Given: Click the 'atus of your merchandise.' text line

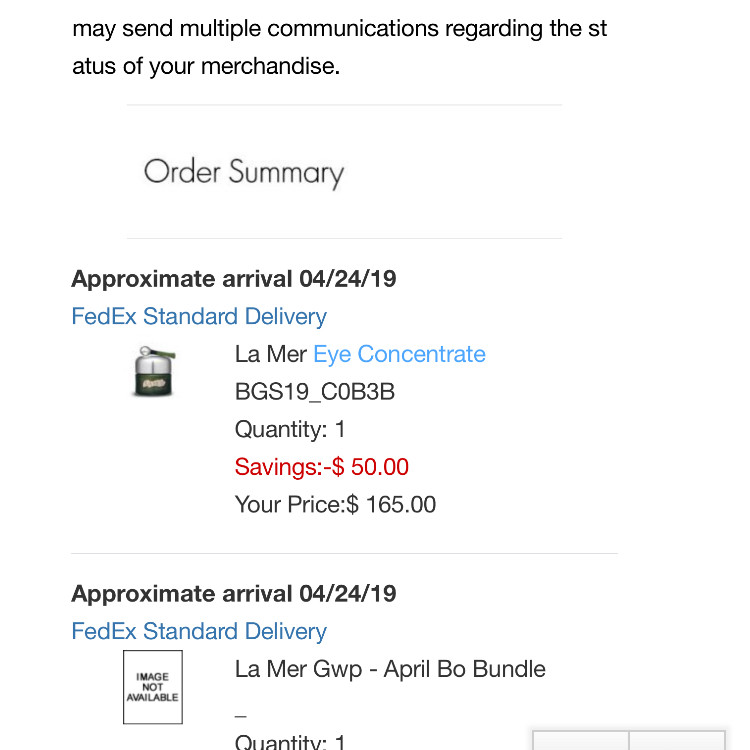Looking at the screenshot, I should [x=206, y=66].
